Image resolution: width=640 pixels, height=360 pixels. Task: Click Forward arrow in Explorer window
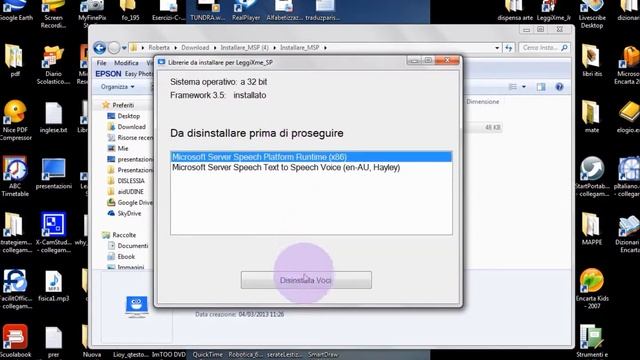(114, 48)
